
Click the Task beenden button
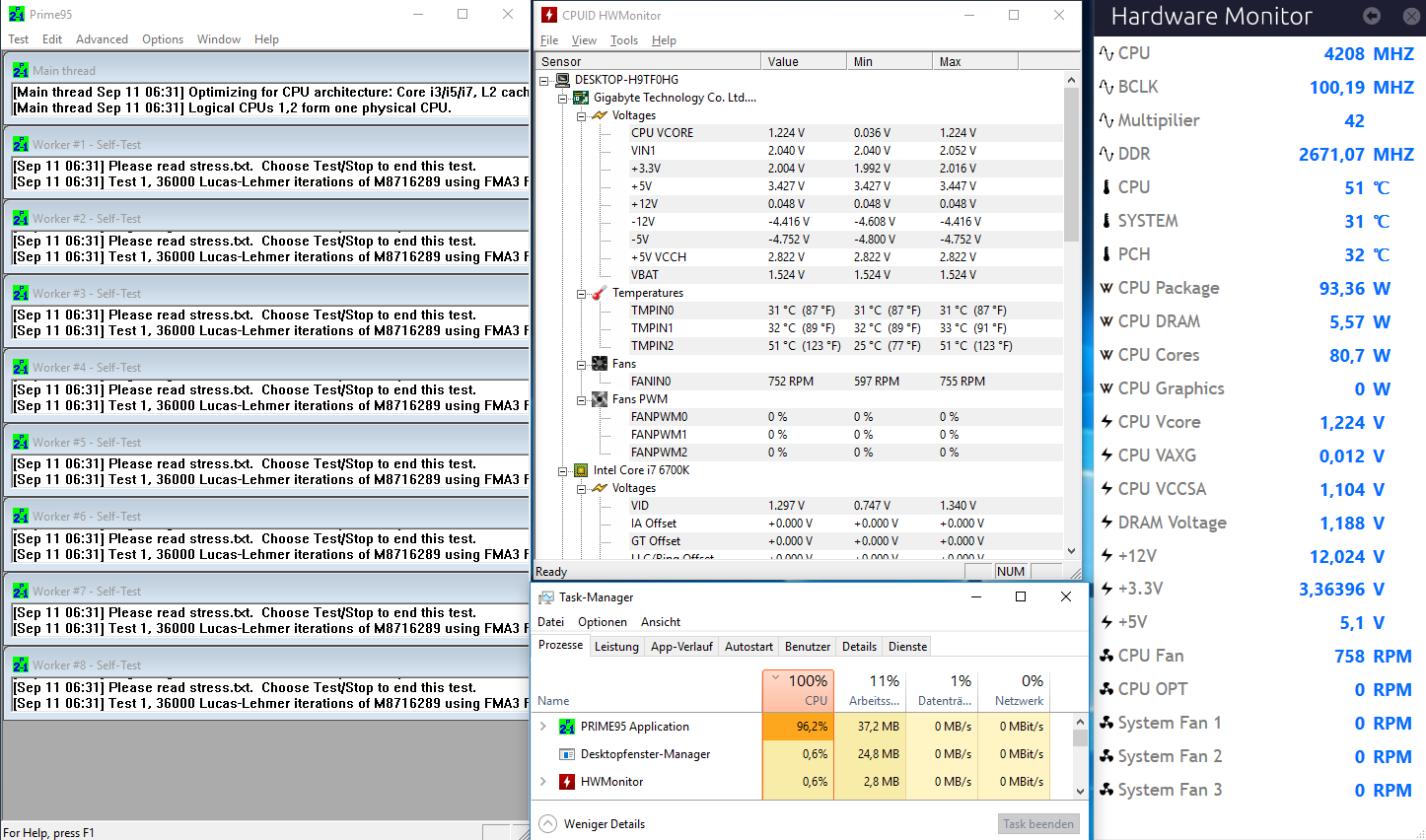1038,824
